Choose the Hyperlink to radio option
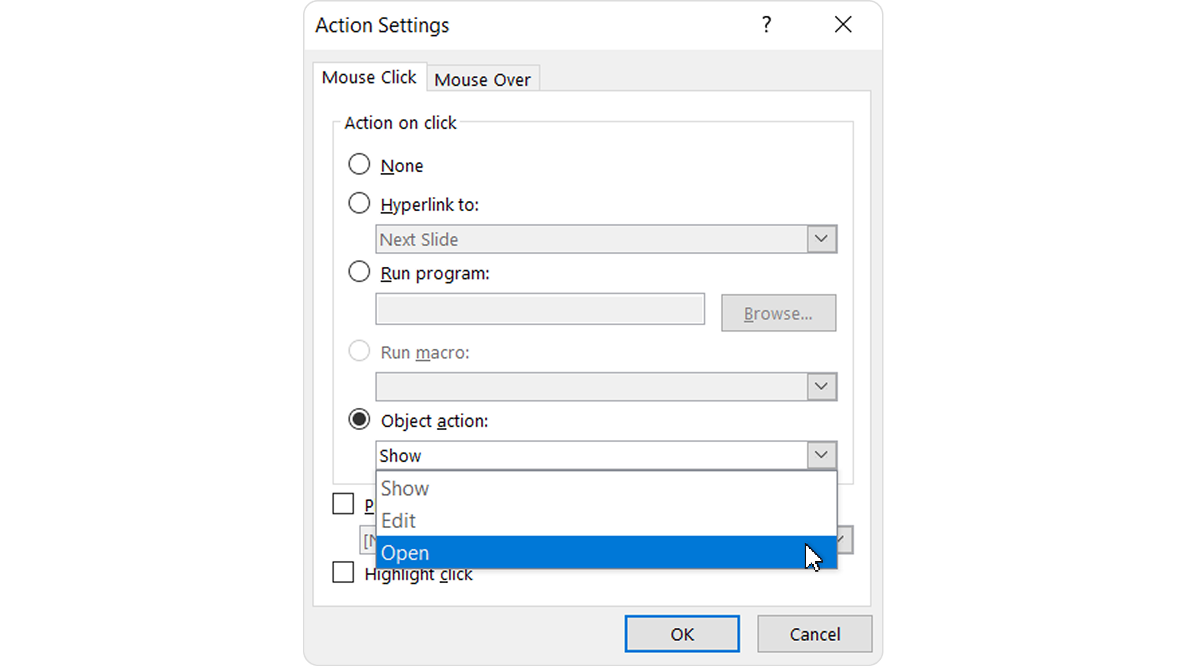Image resolution: width=1188 pixels, height=666 pixels. pyautogui.click(x=359, y=203)
